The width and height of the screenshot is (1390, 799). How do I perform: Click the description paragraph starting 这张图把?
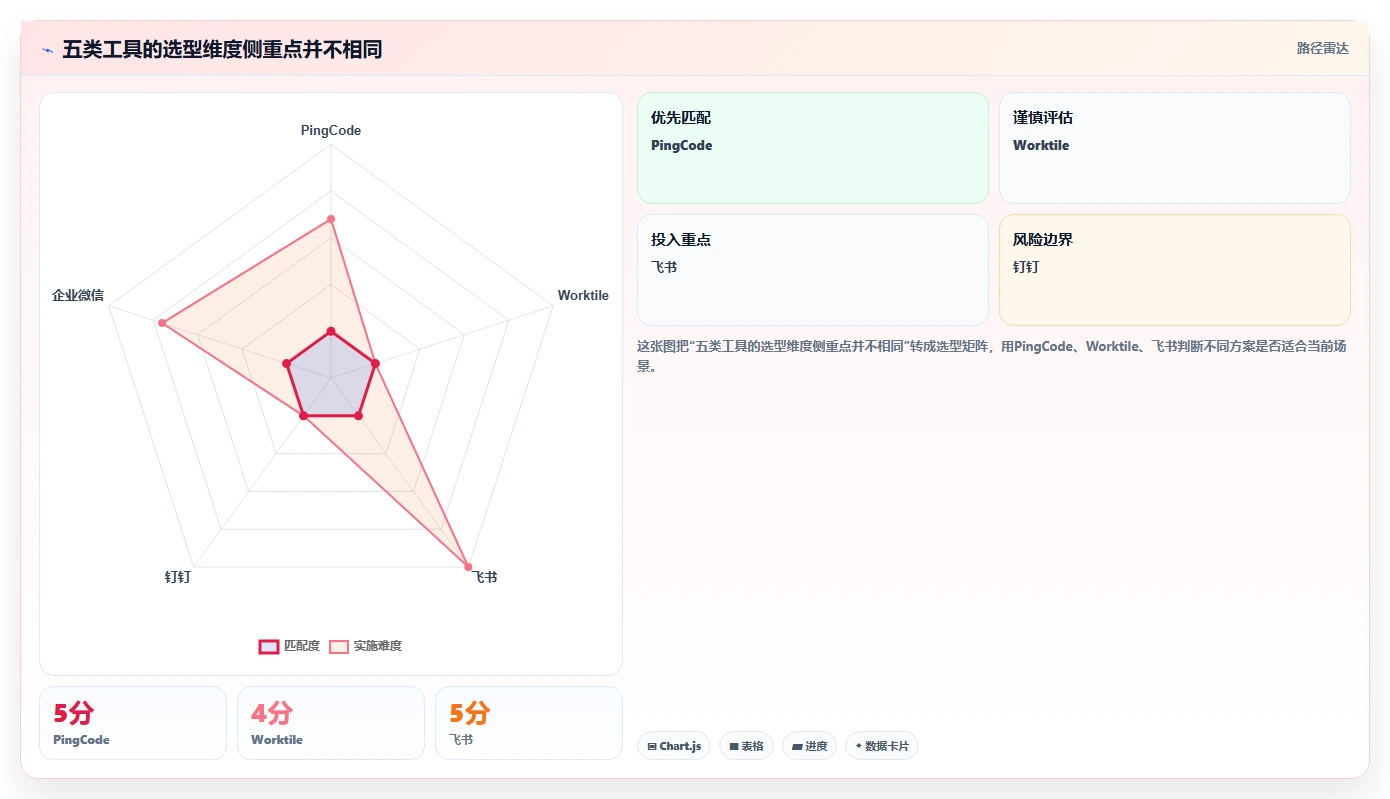(x=993, y=355)
